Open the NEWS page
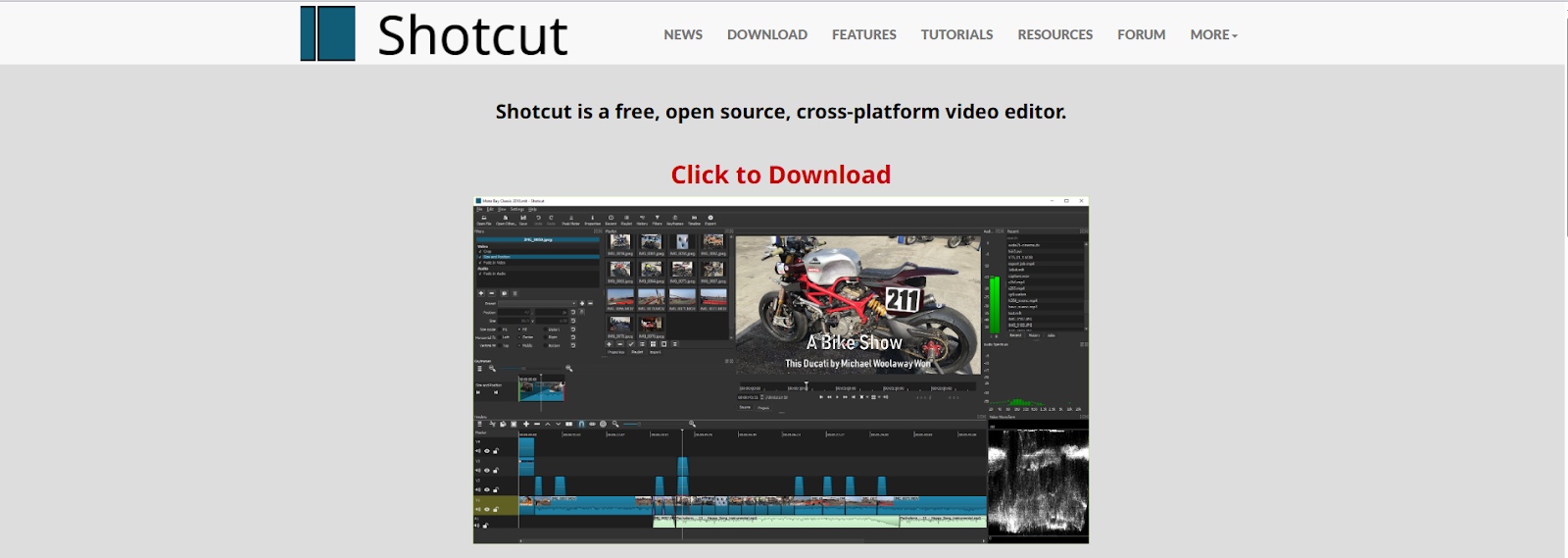This screenshot has width=1568, height=558. [x=683, y=34]
